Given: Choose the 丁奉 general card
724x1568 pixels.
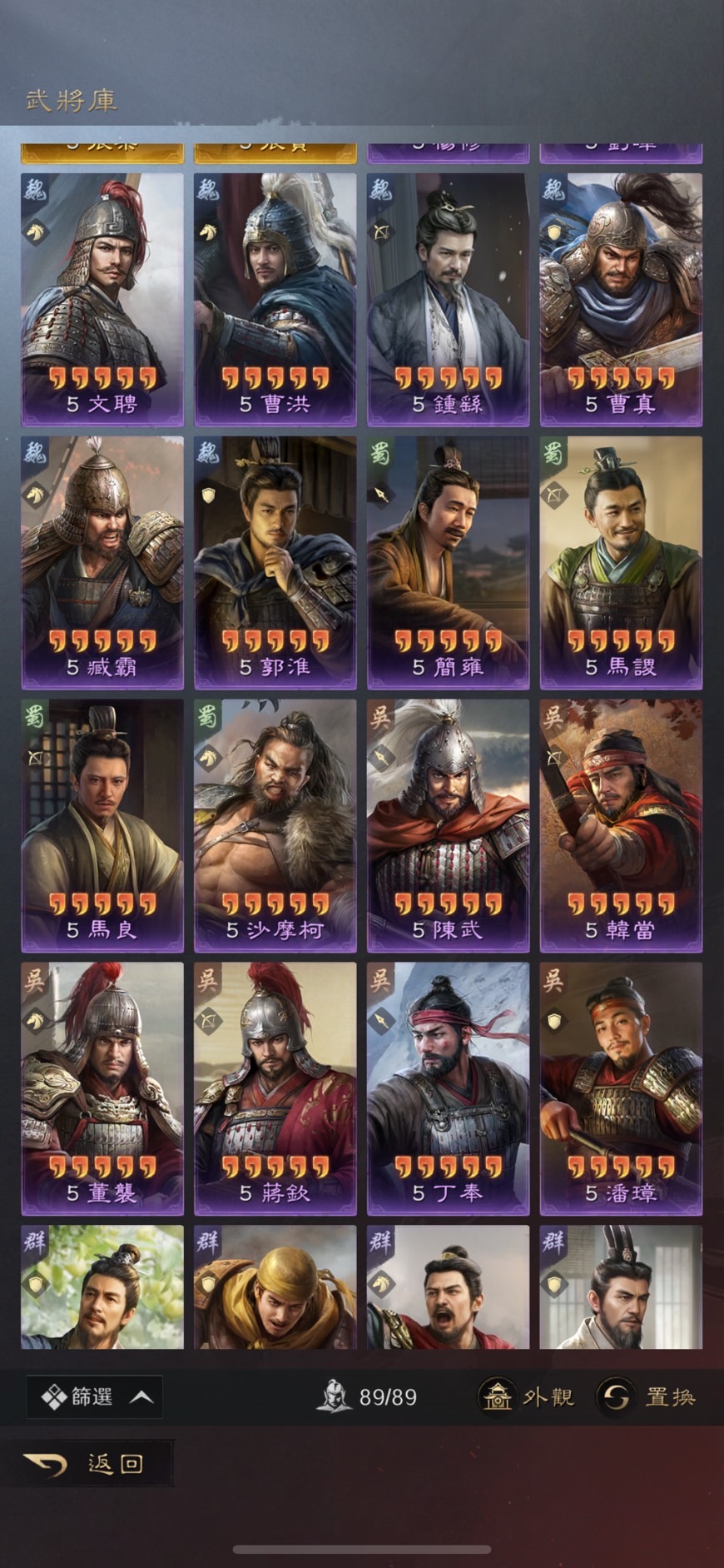Looking at the screenshot, I should pyautogui.click(x=448, y=1088).
